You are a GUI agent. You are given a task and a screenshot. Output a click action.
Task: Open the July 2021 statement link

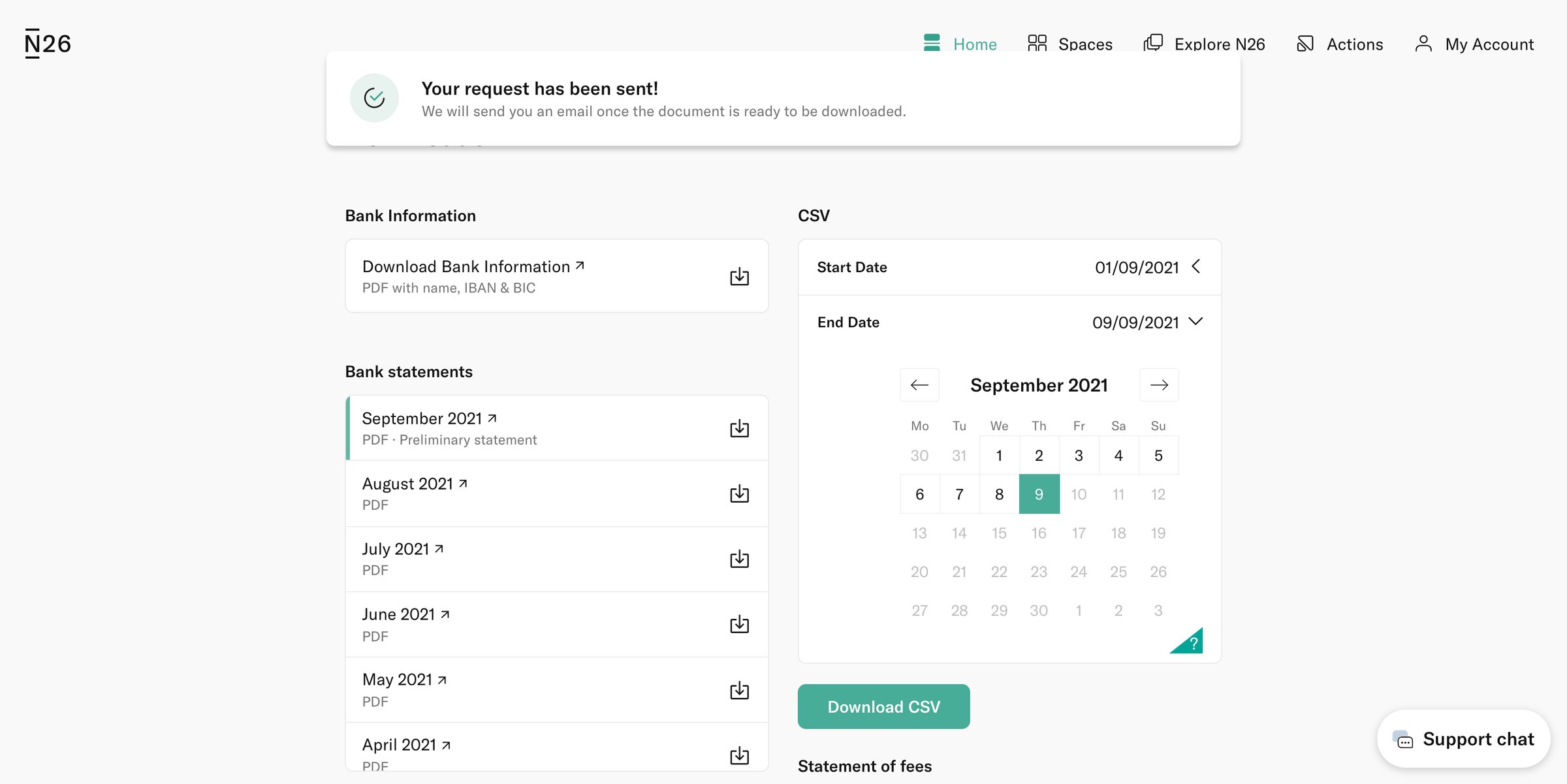point(403,549)
